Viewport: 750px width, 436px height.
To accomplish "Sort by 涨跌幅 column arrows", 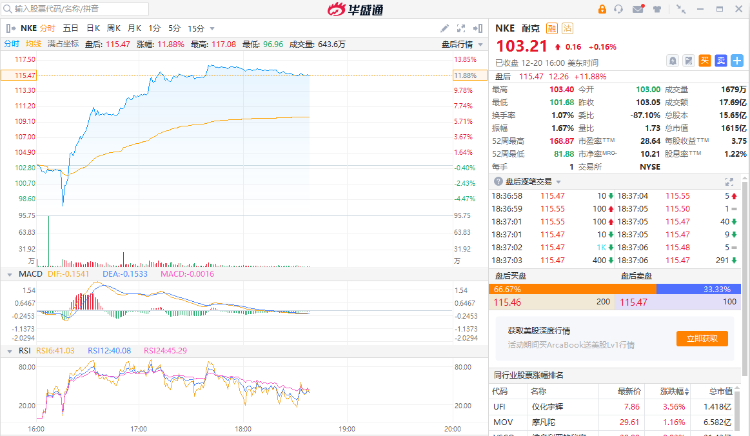I will [687, 392].
